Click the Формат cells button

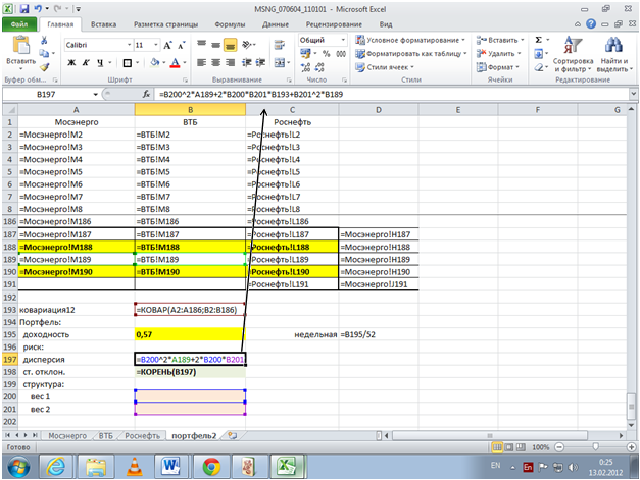coord(498,67)
